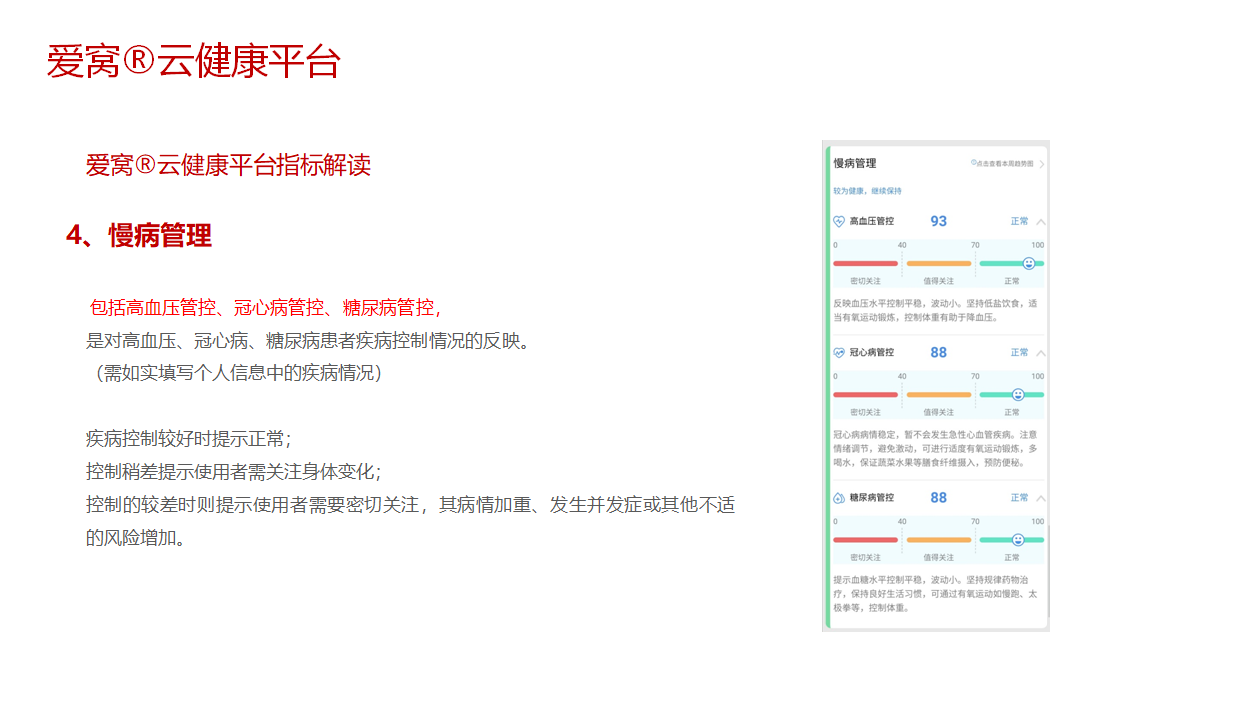Click the 提示血糖水平控制平稳 description paragraph
The width and height of the screenshot is (1248, 701).
click(x=935, y=593)
